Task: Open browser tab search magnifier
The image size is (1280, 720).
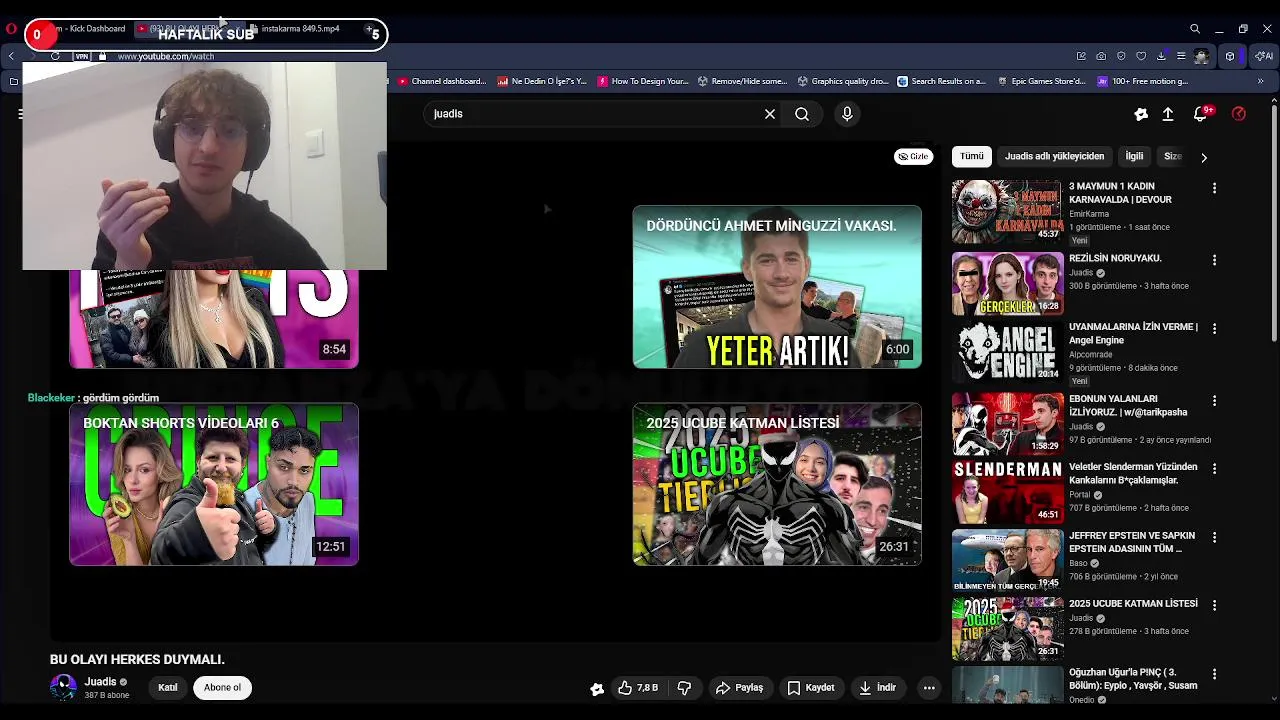Action: pos(1195,29)
